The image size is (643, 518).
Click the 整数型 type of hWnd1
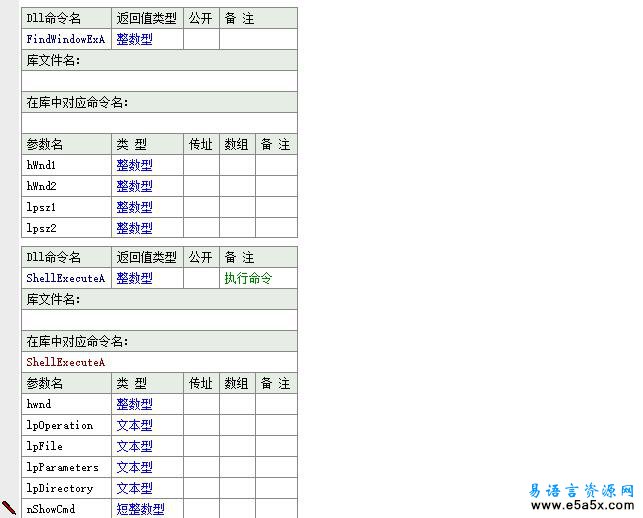tap(134, 165)
